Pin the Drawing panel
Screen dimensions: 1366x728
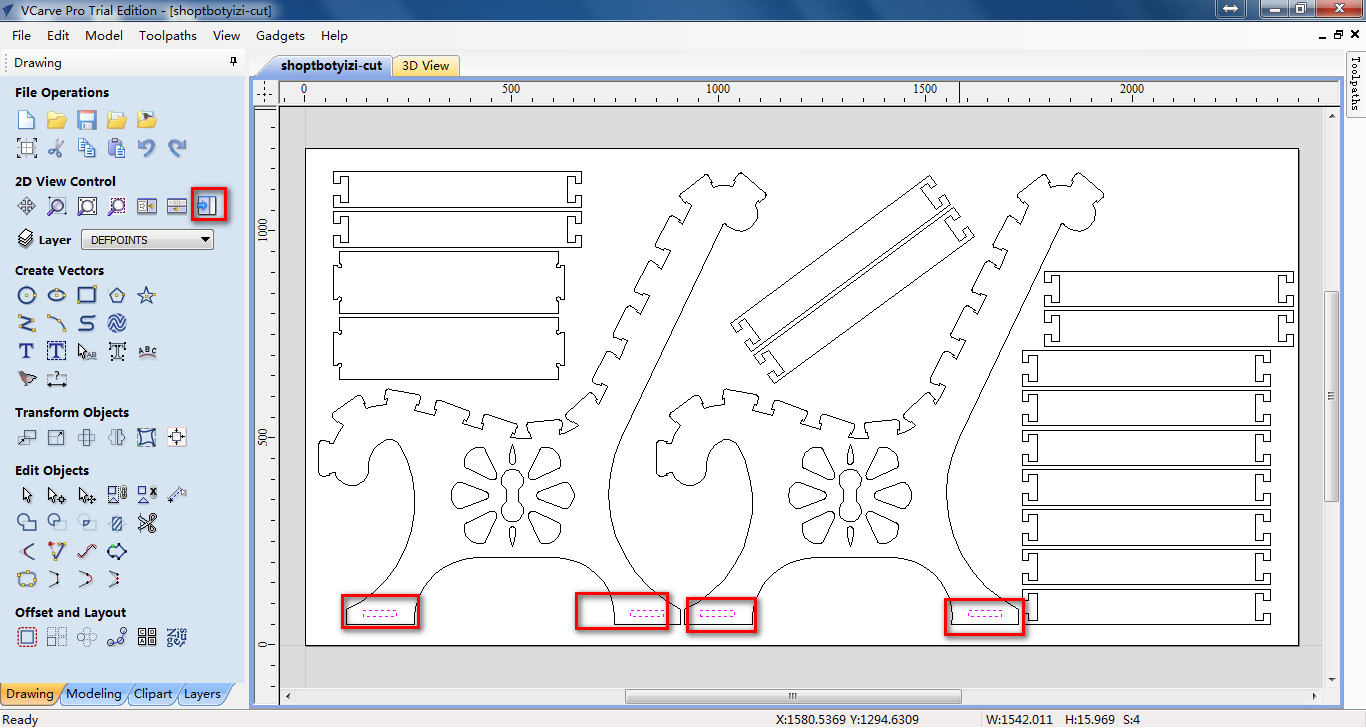(x=234, y=62)
